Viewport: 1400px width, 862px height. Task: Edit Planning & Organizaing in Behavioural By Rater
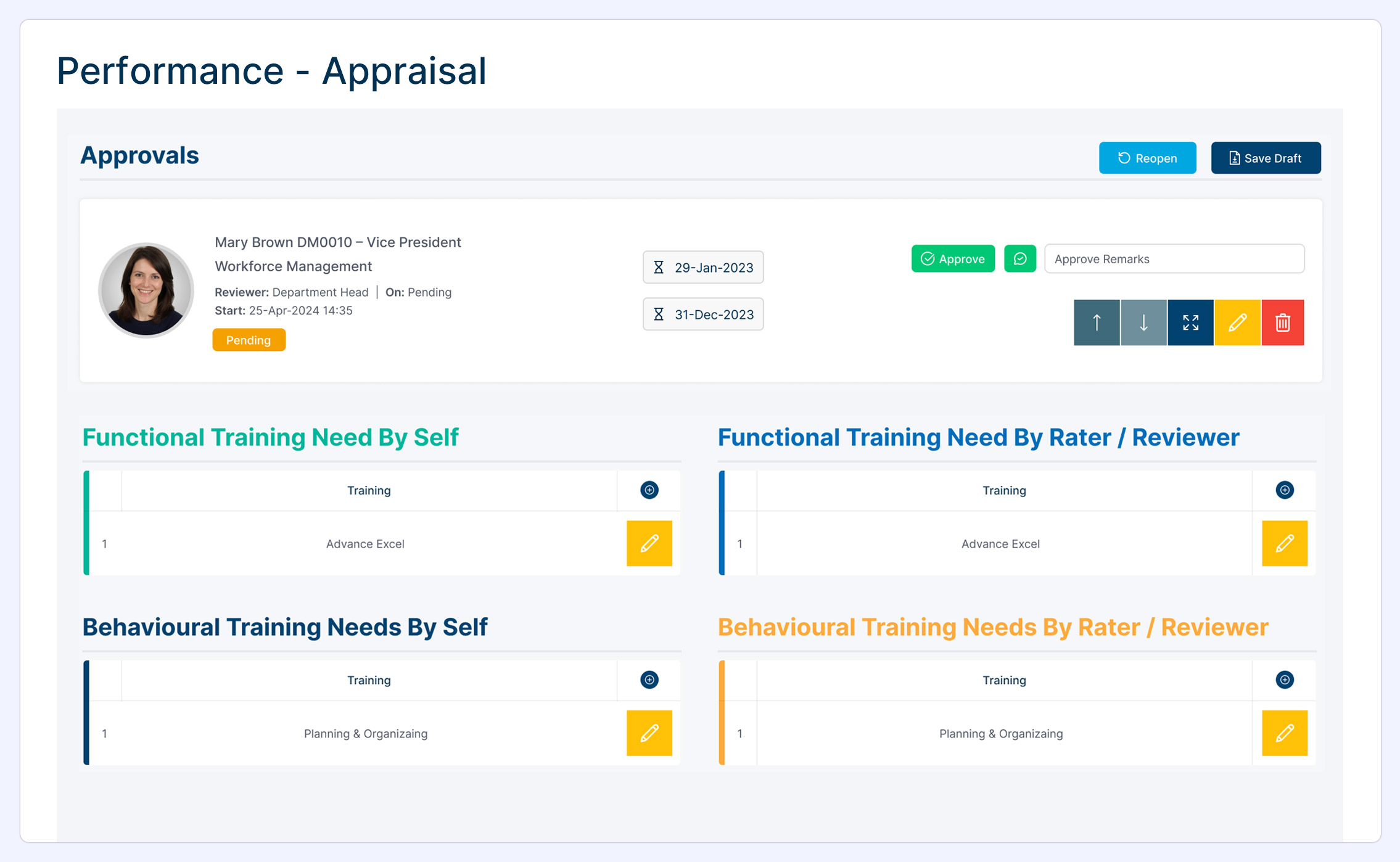click(x=1284, y=733)
